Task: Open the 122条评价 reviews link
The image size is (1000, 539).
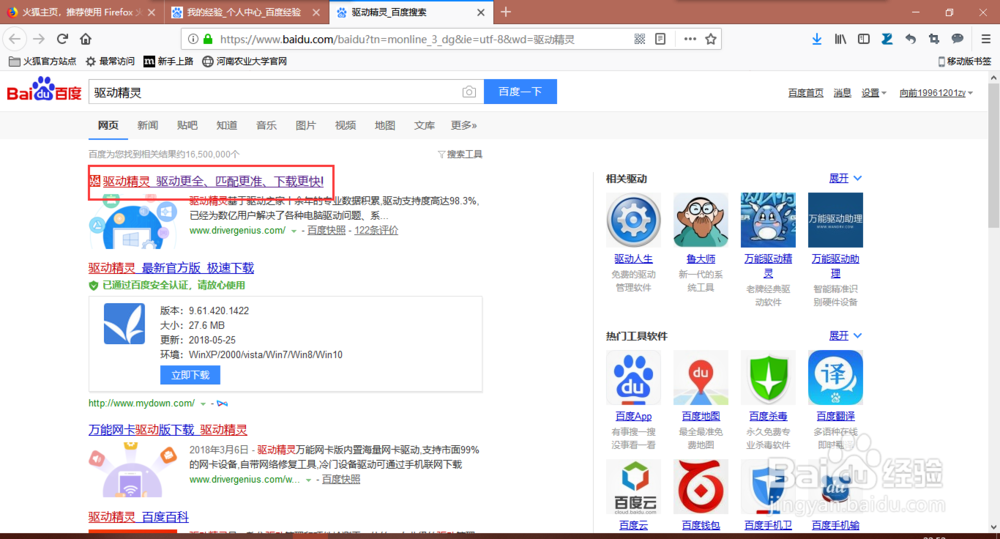Action: click(376, 231)
